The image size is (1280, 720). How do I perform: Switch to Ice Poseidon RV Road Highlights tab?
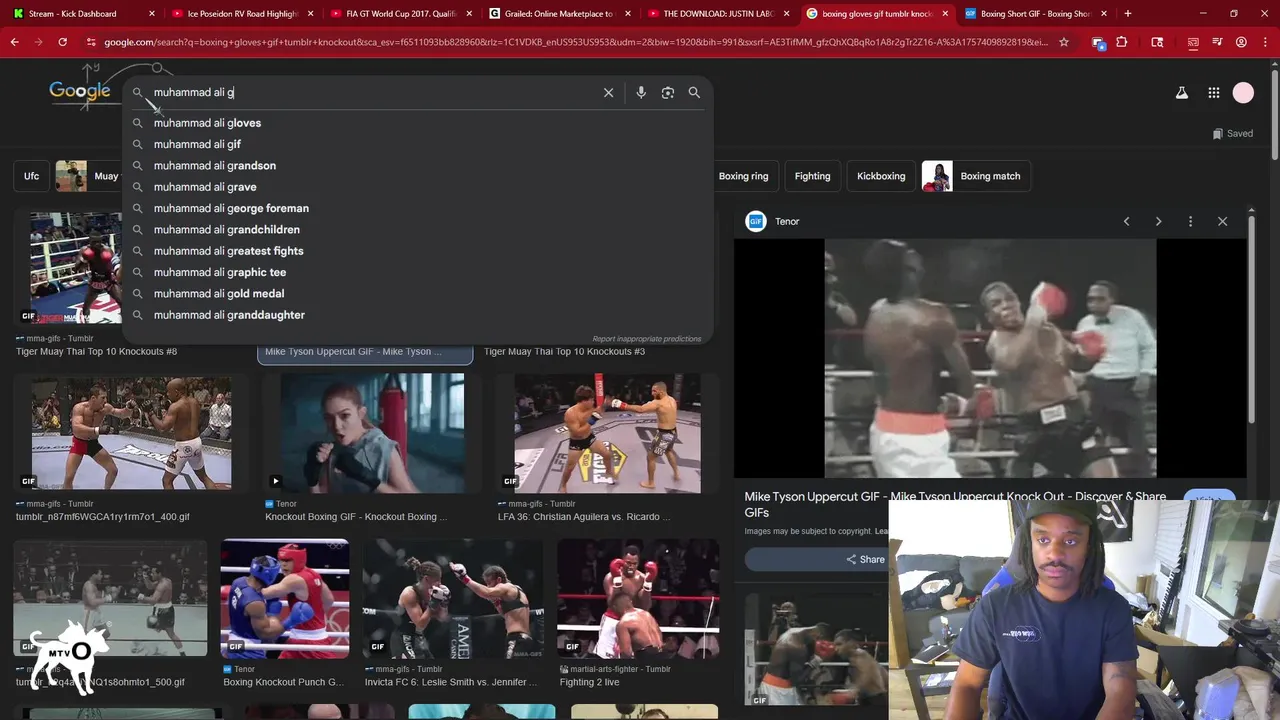click(244, 14)
